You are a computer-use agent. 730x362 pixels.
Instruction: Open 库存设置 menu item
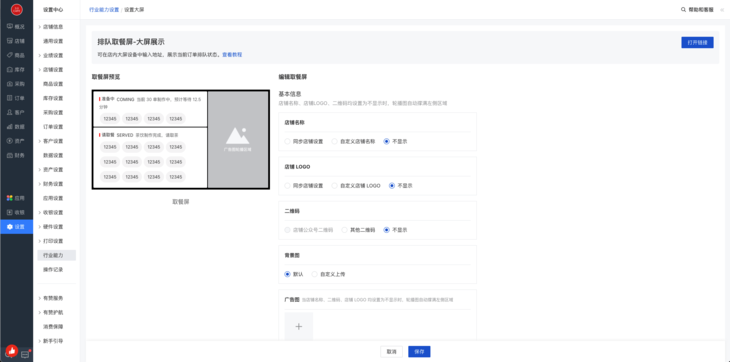[53, 98]
